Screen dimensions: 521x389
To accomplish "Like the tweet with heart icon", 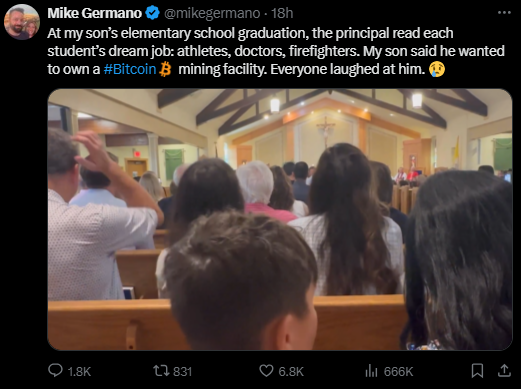I will 266,371.
